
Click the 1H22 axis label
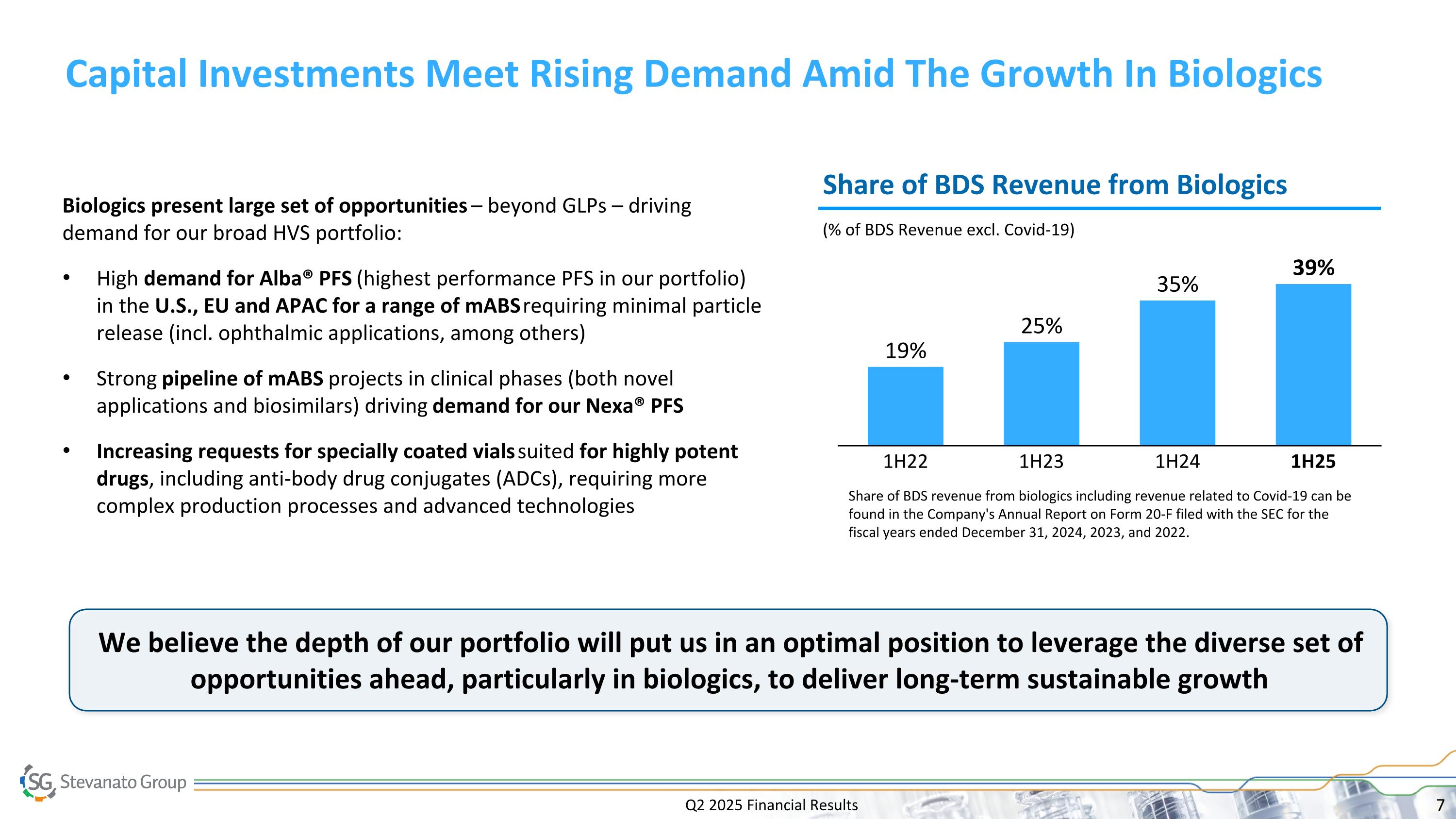[x=905, y=462]
